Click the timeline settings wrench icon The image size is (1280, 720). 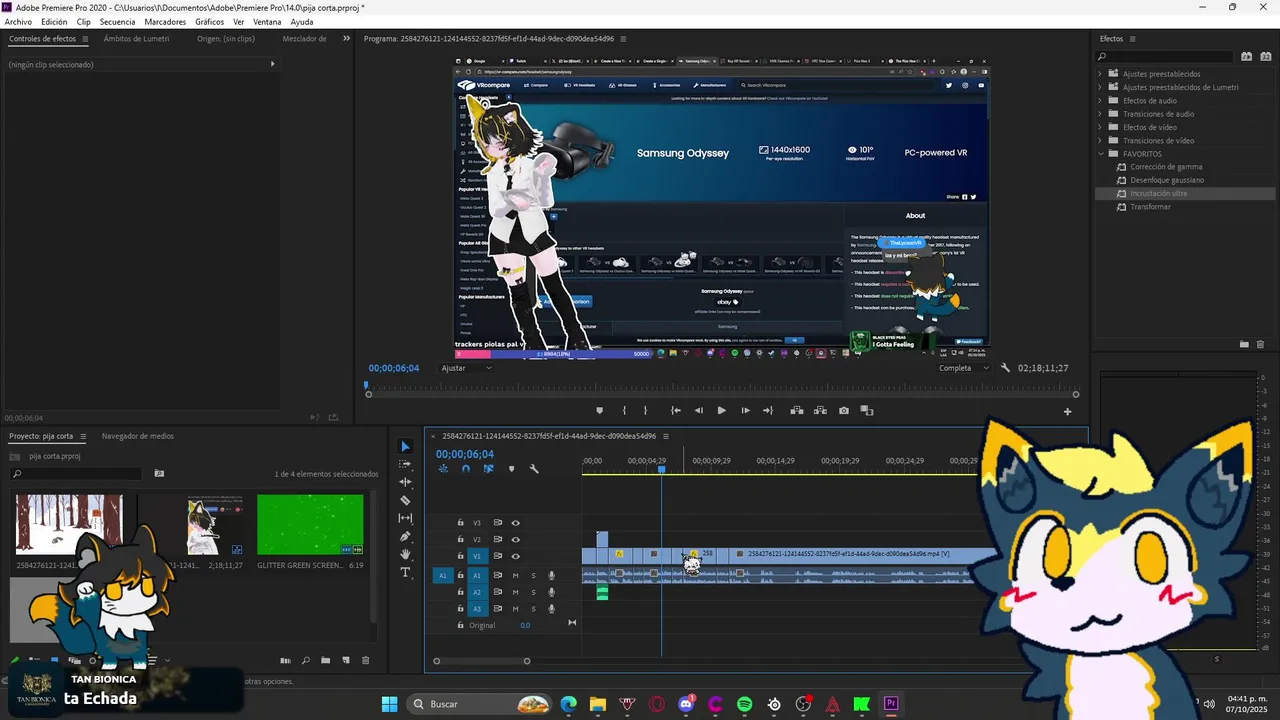pyautogui.click(x=534, y=468)
